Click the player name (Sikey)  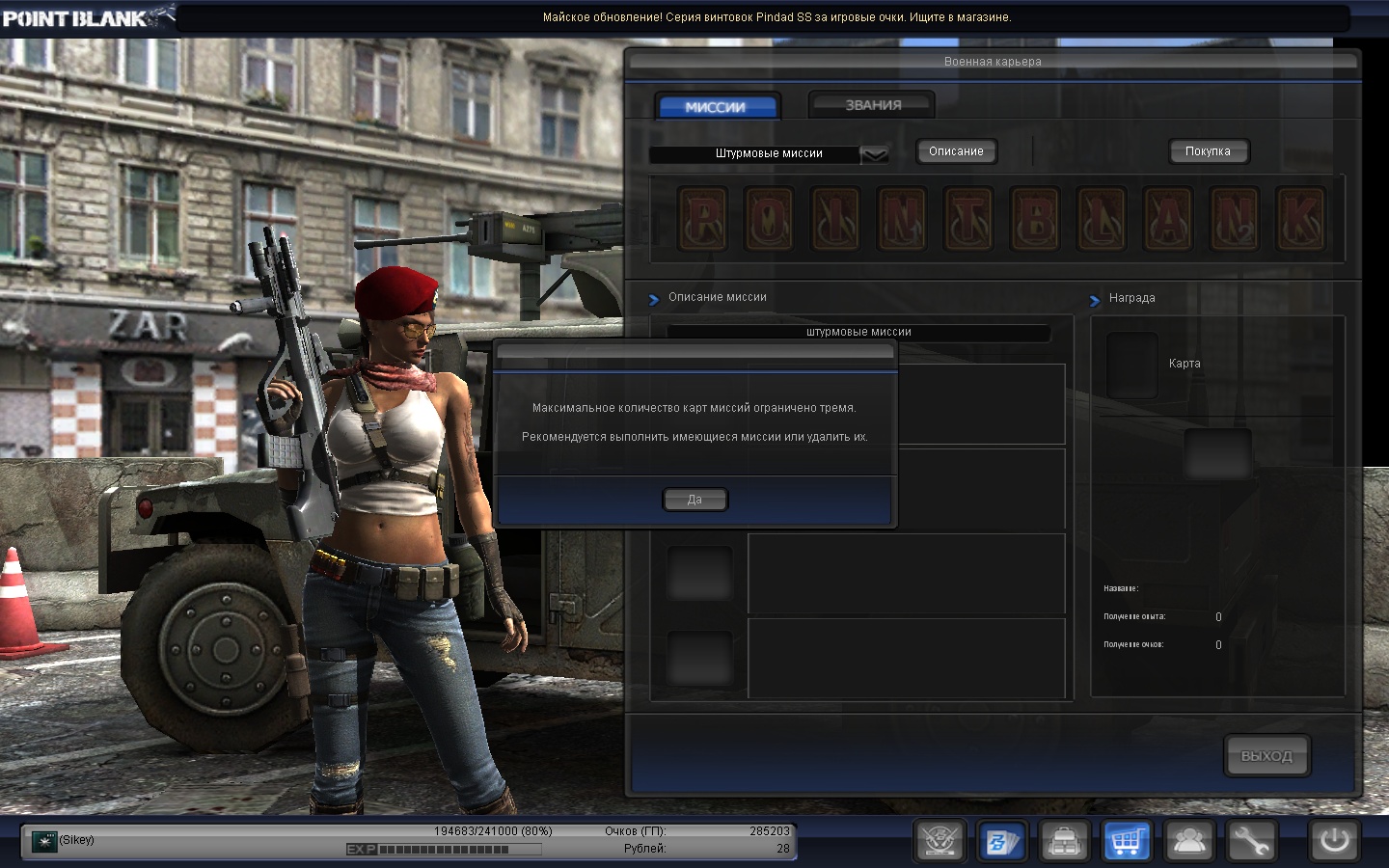(77, 840)
